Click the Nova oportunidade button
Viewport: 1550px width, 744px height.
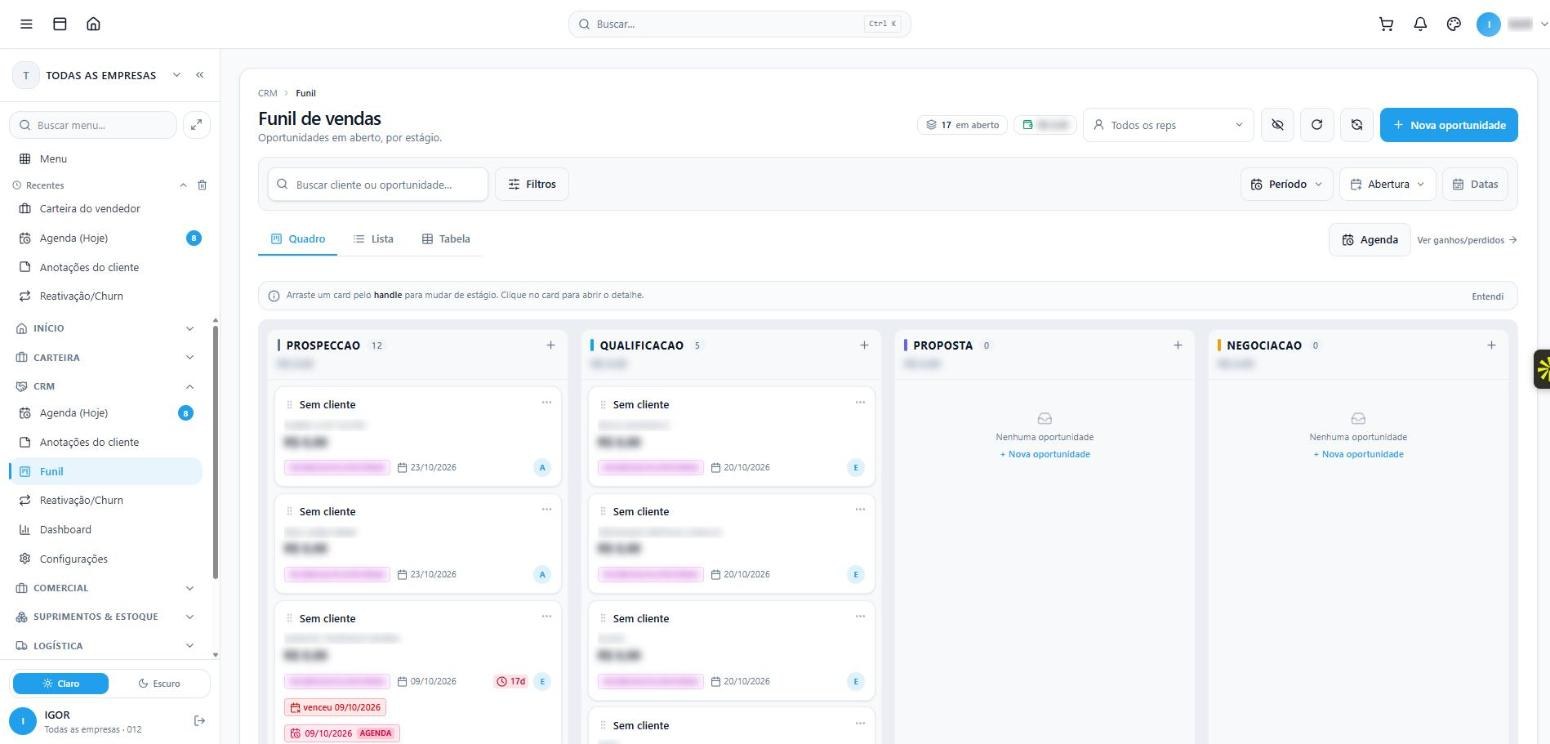(x=1449, y=125)
